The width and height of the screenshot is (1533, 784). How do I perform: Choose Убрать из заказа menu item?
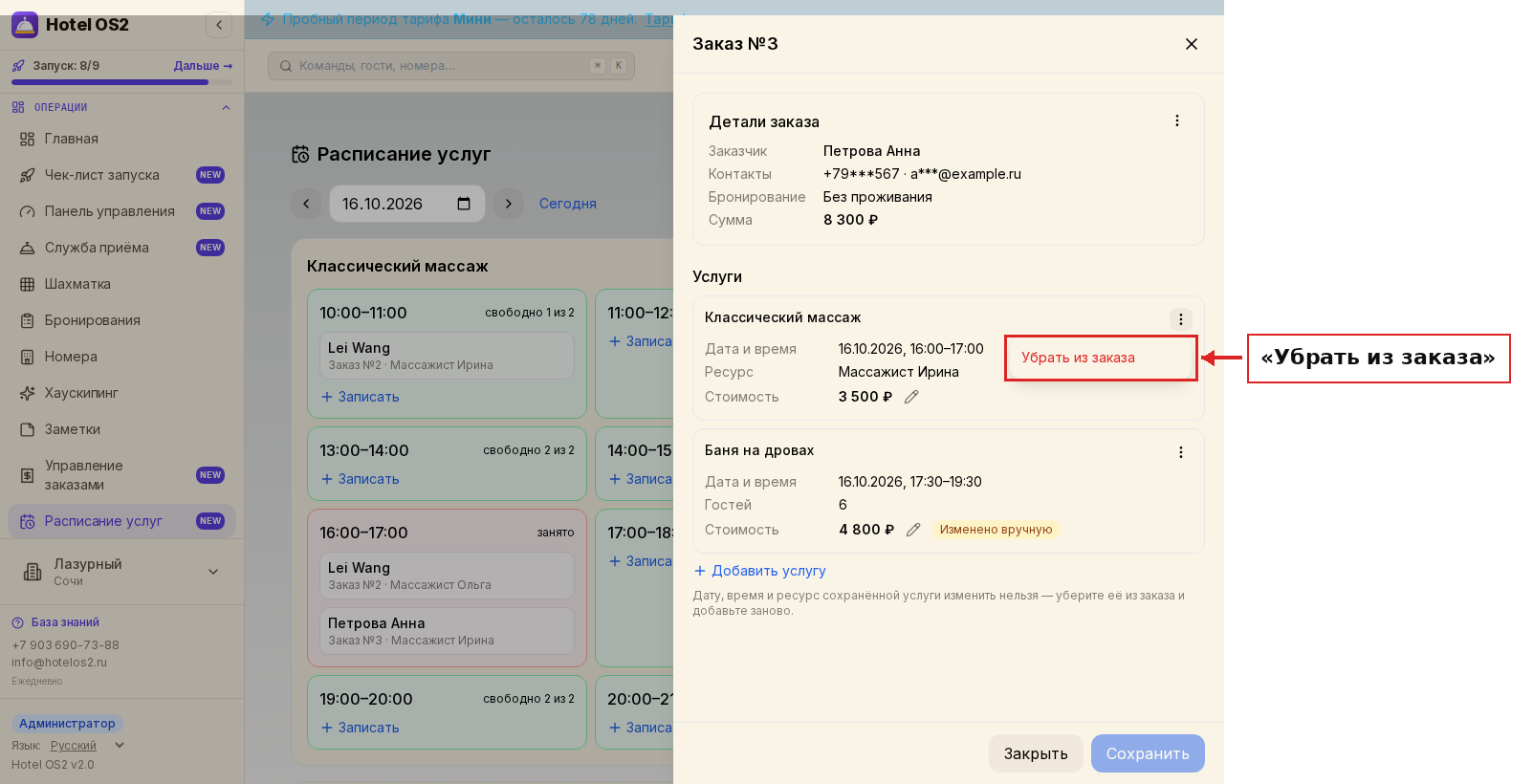click(1101, 358)
